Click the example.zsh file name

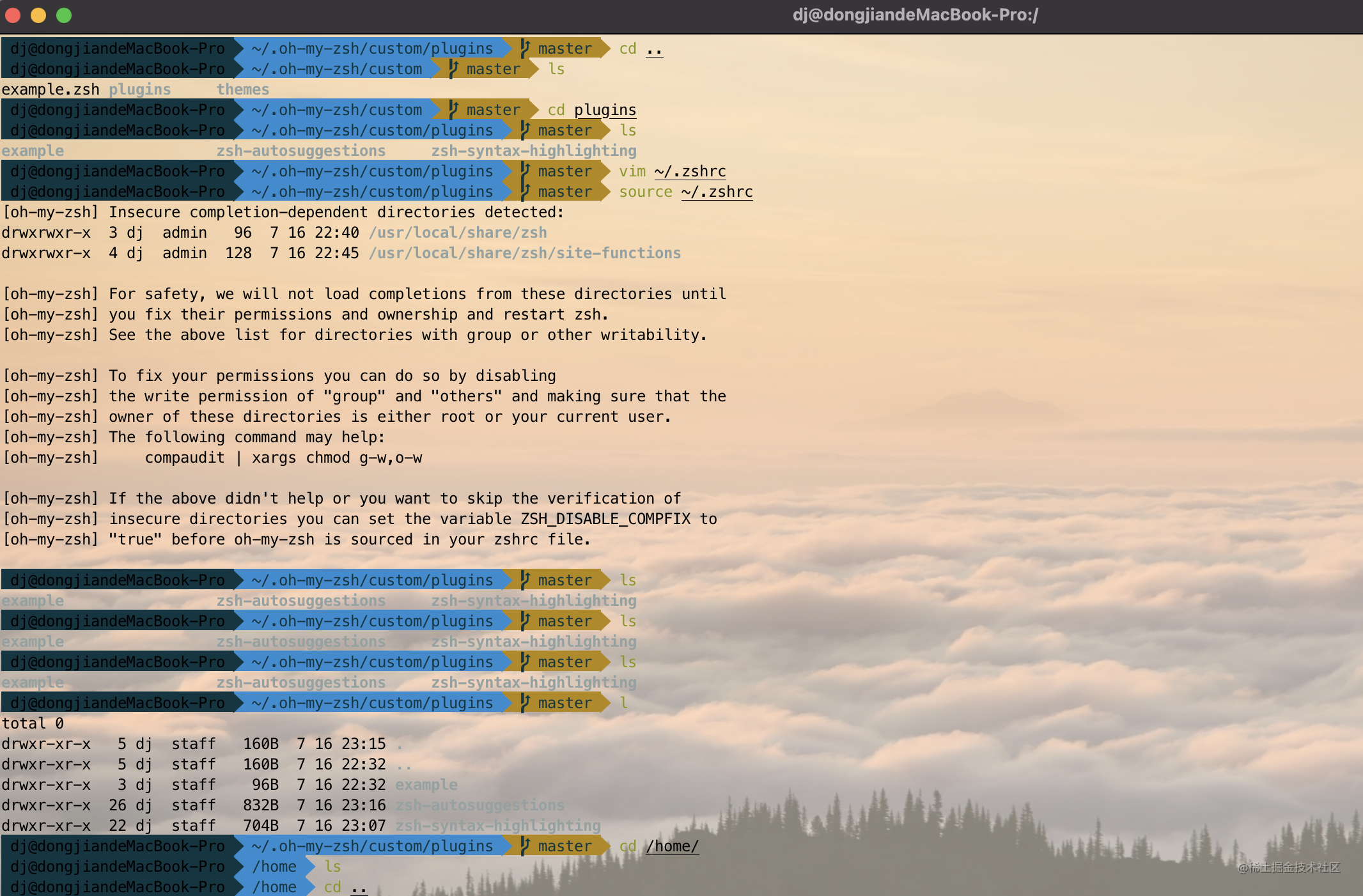pos(51,89)
